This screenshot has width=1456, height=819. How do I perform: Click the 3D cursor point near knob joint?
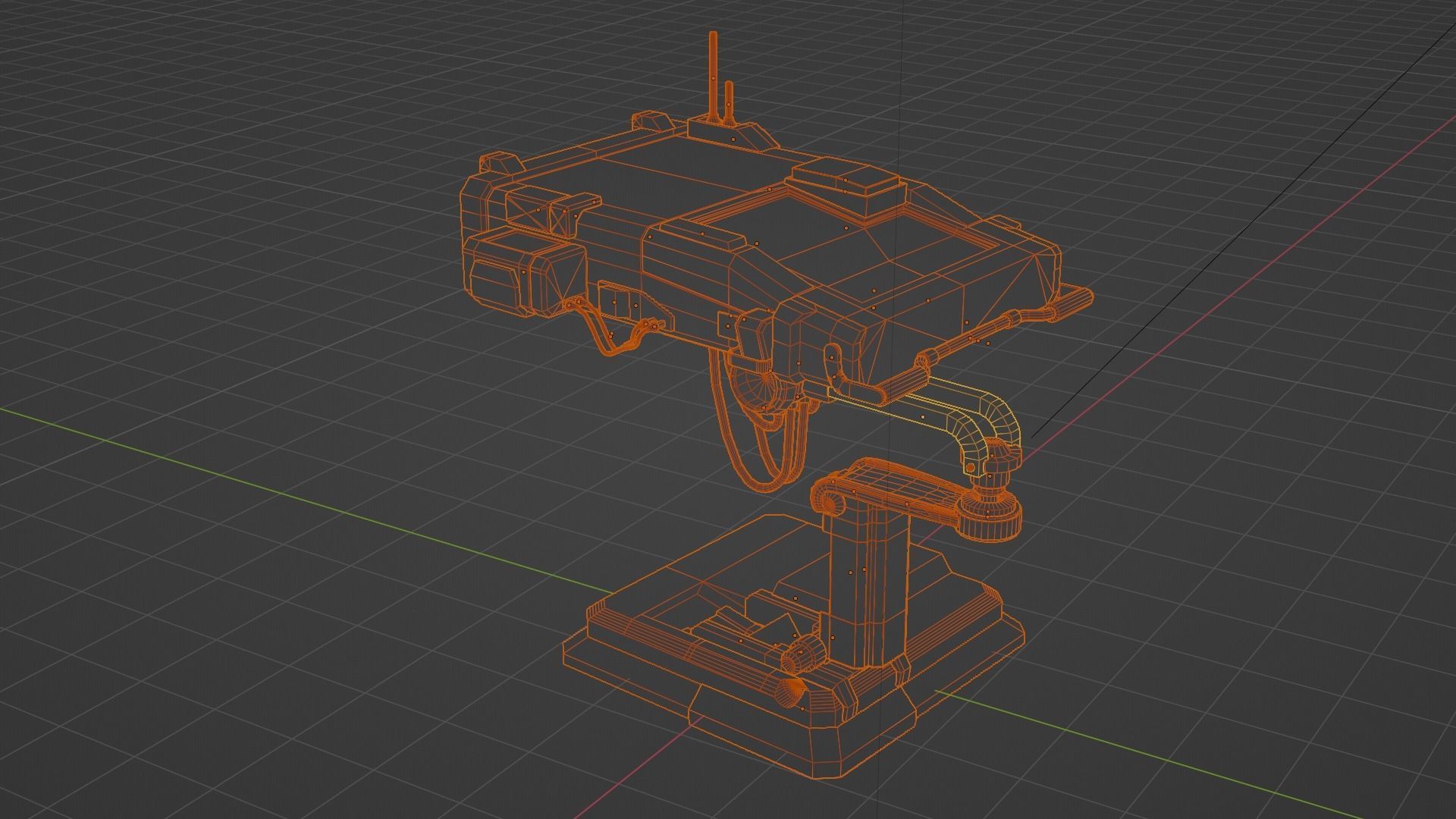(971, 469)
